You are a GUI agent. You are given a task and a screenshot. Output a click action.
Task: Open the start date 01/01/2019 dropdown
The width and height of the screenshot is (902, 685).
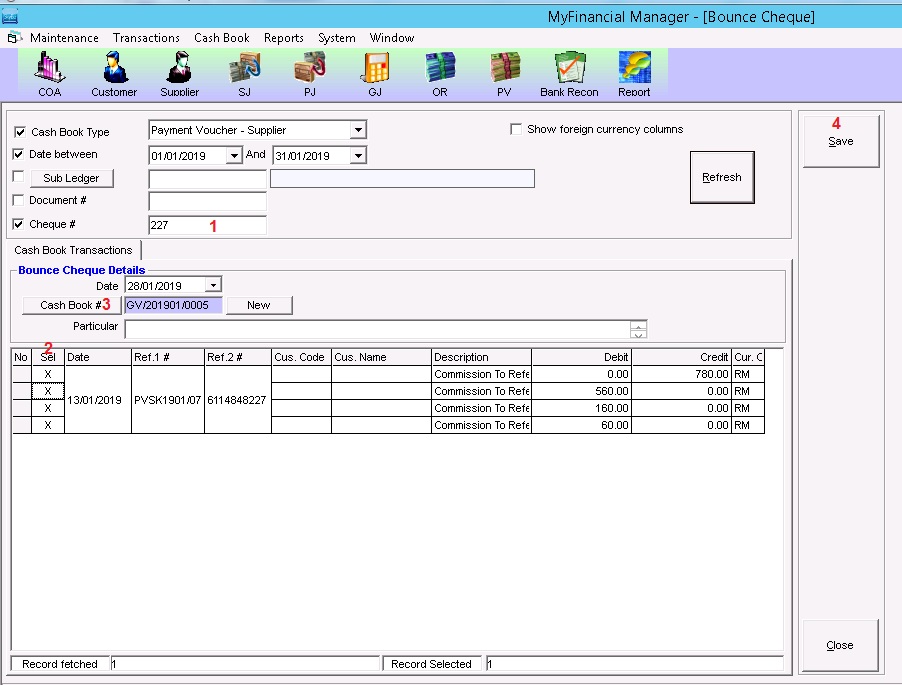tap(234, 156)
